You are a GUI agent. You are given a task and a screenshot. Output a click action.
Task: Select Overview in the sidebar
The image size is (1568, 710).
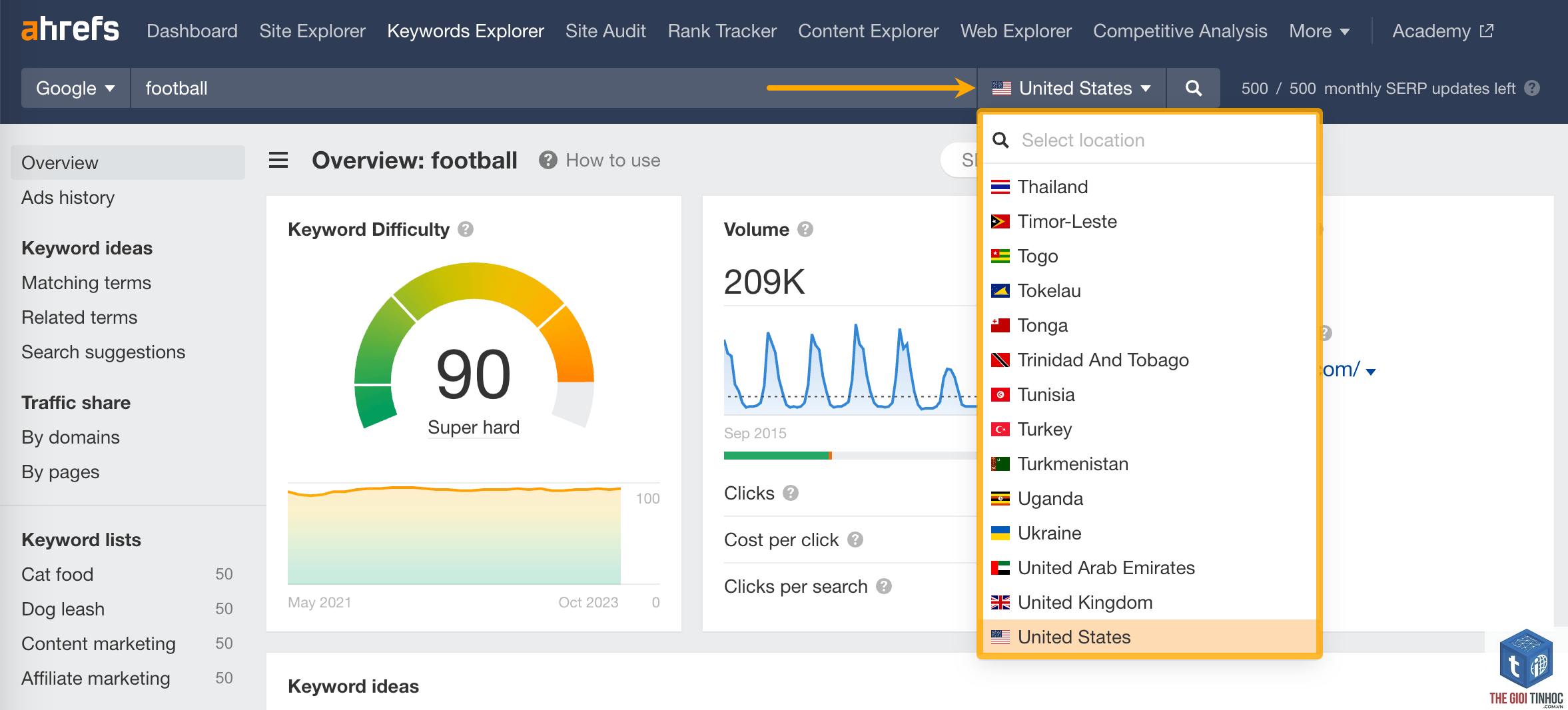pos(128,163)
